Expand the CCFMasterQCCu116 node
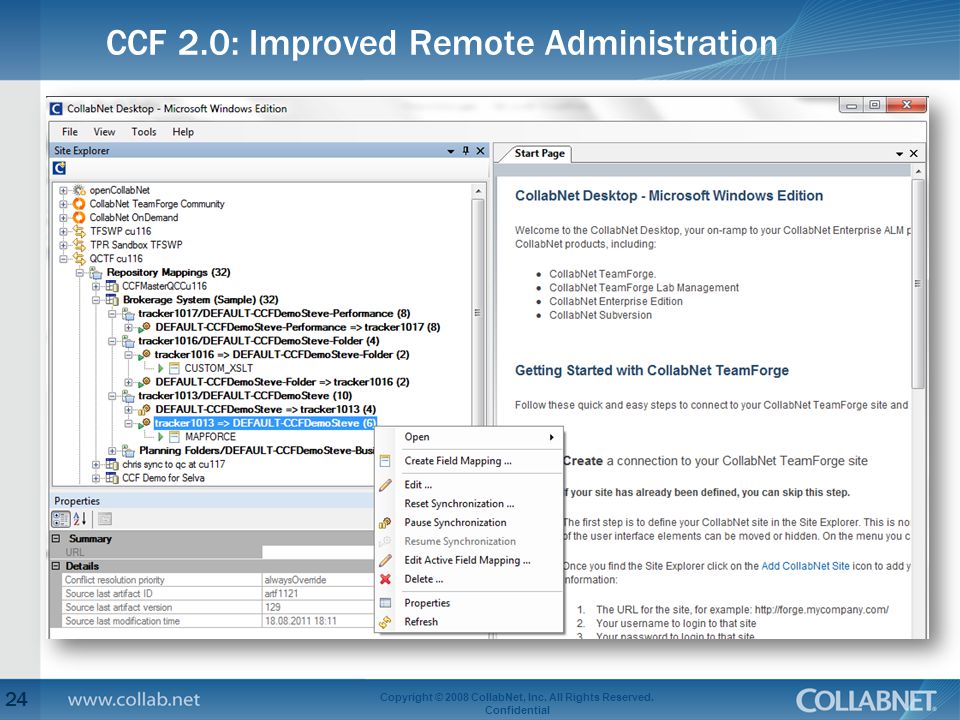Screen dimensions: 960x720 tap(96, 286)
